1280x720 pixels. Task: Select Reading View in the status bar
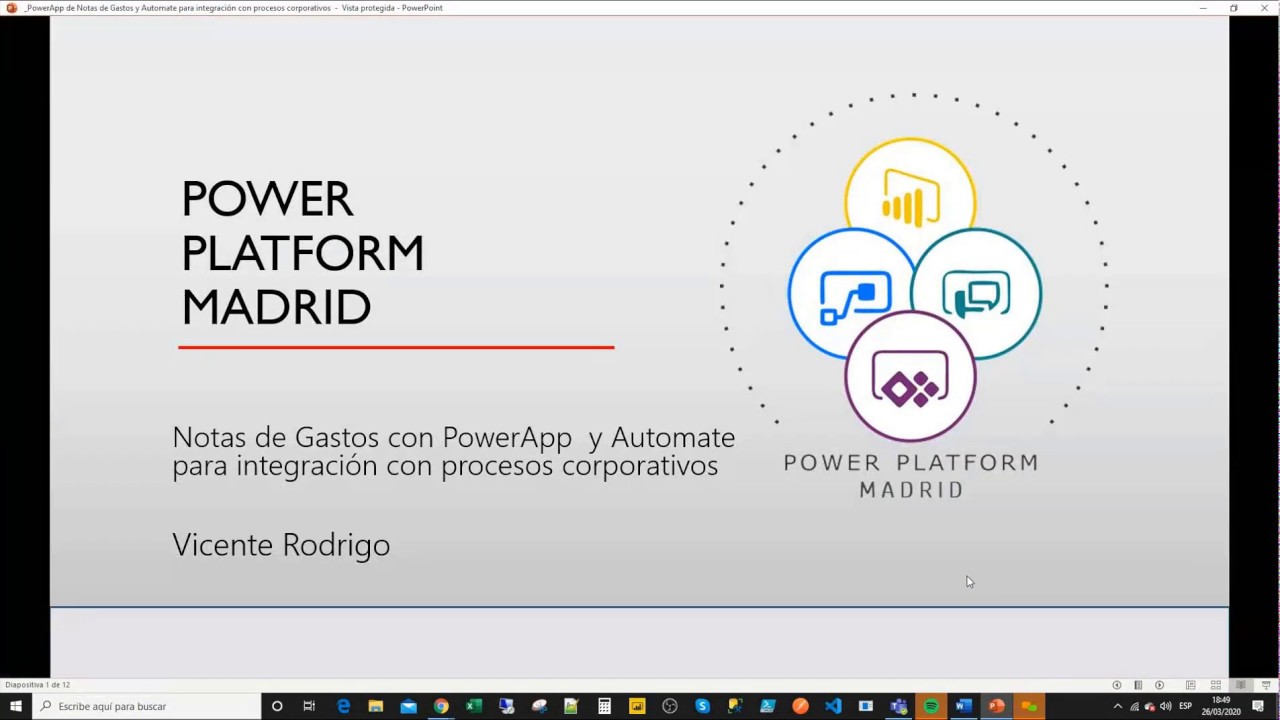(1241, 685)
